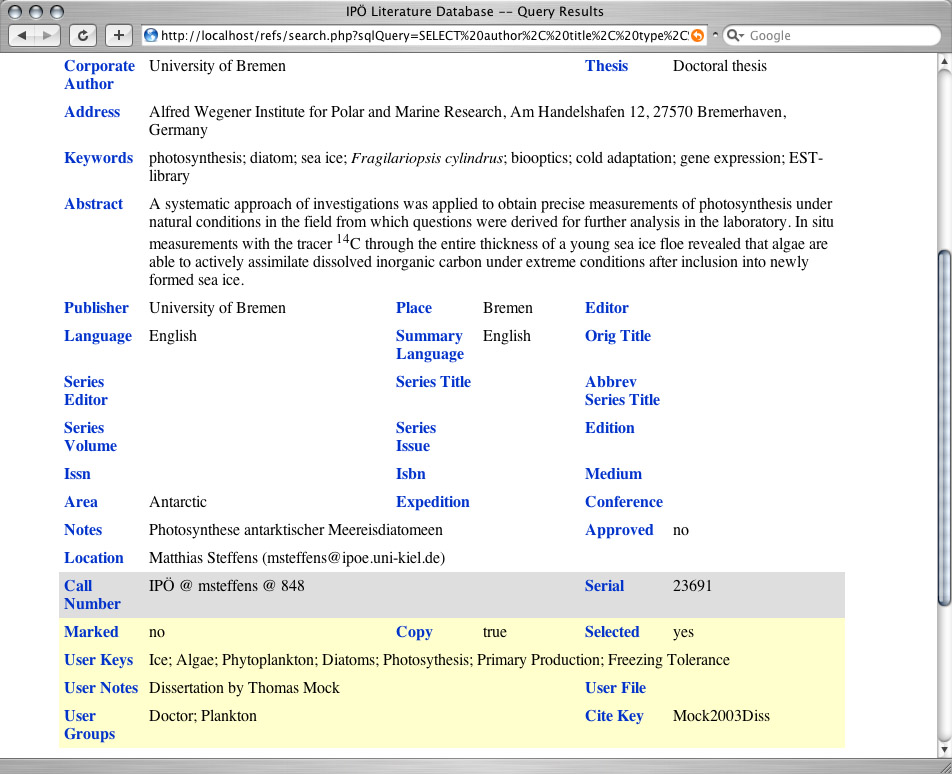Go forward with the browser forward arrow
Viewport: 952px width, 774px height.
point(47,35)
